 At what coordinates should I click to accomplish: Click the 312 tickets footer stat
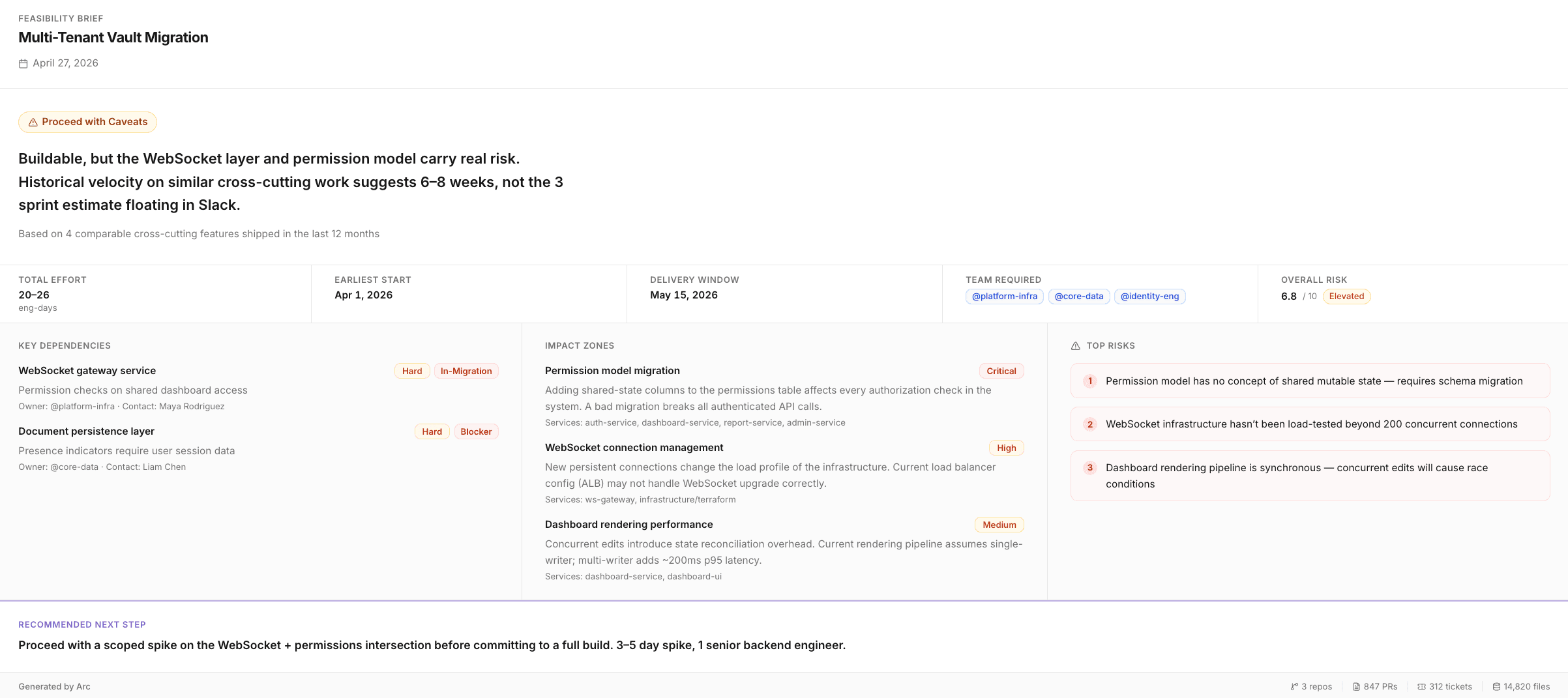pos(1445,687)
